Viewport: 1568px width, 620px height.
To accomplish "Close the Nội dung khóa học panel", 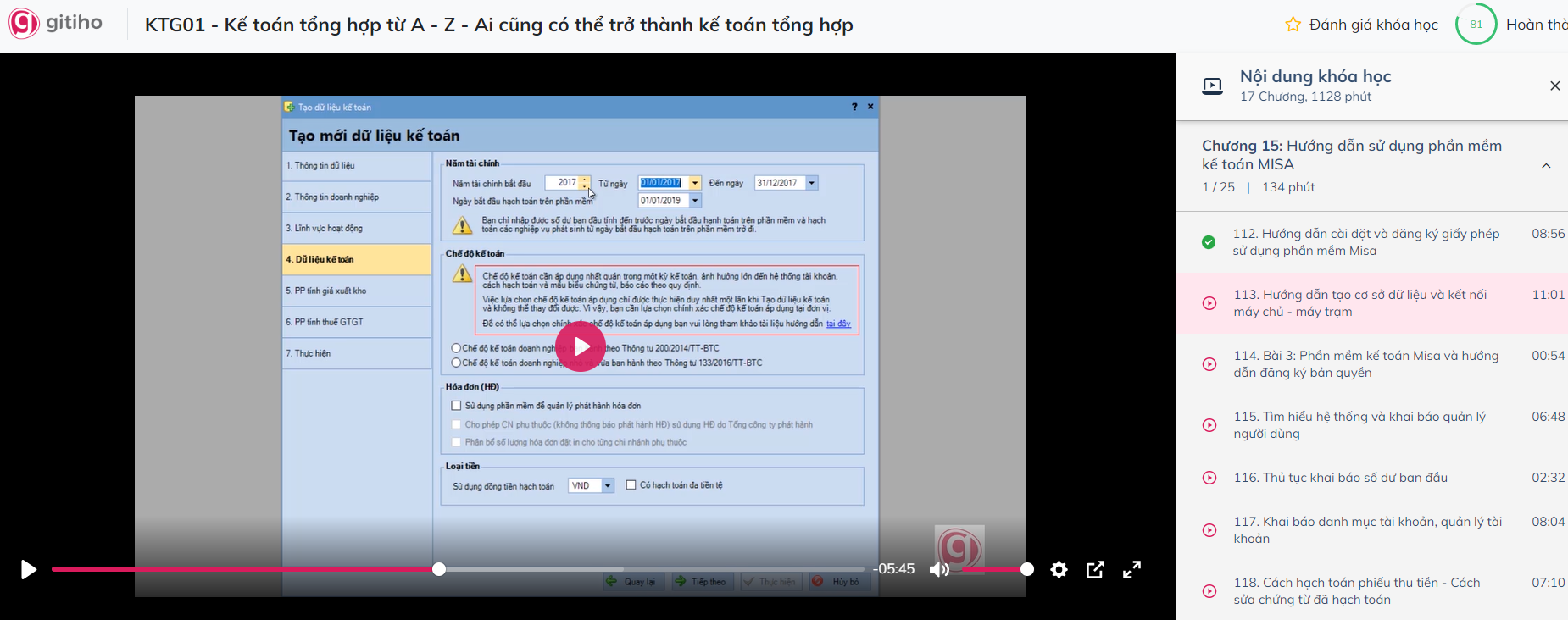I will pos(1554,86).
